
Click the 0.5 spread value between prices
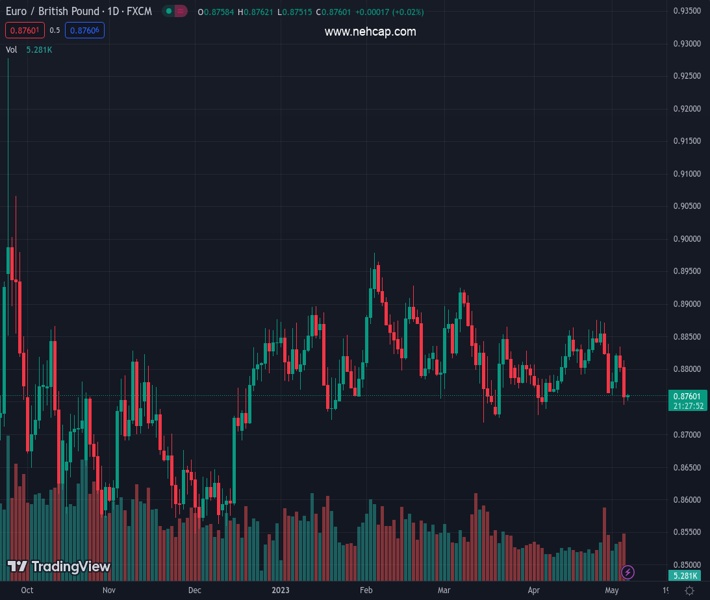(x=55, y=30)
